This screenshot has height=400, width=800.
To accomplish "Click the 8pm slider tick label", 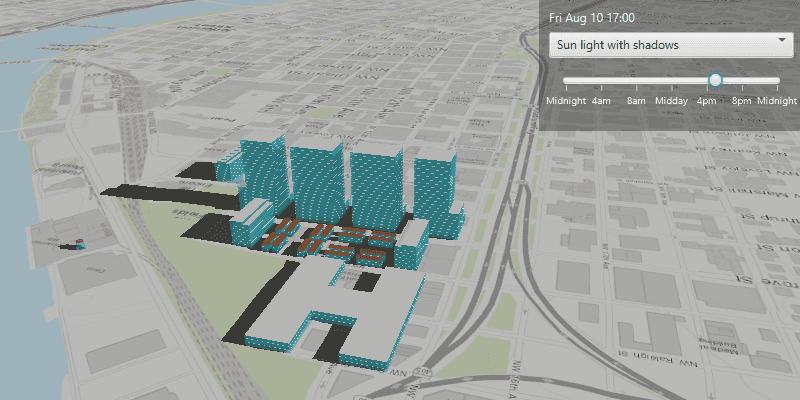I will click(742, 101).
